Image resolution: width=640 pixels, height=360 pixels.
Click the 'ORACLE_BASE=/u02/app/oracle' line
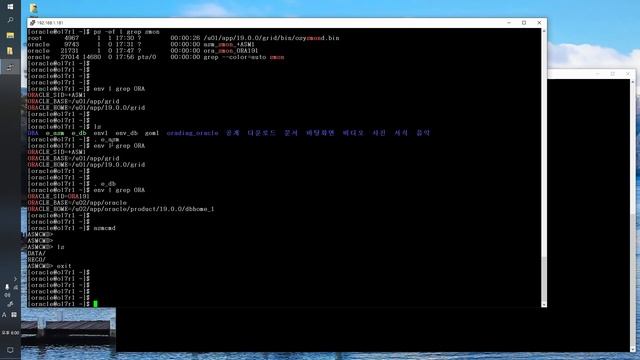[x=77, y=203]
